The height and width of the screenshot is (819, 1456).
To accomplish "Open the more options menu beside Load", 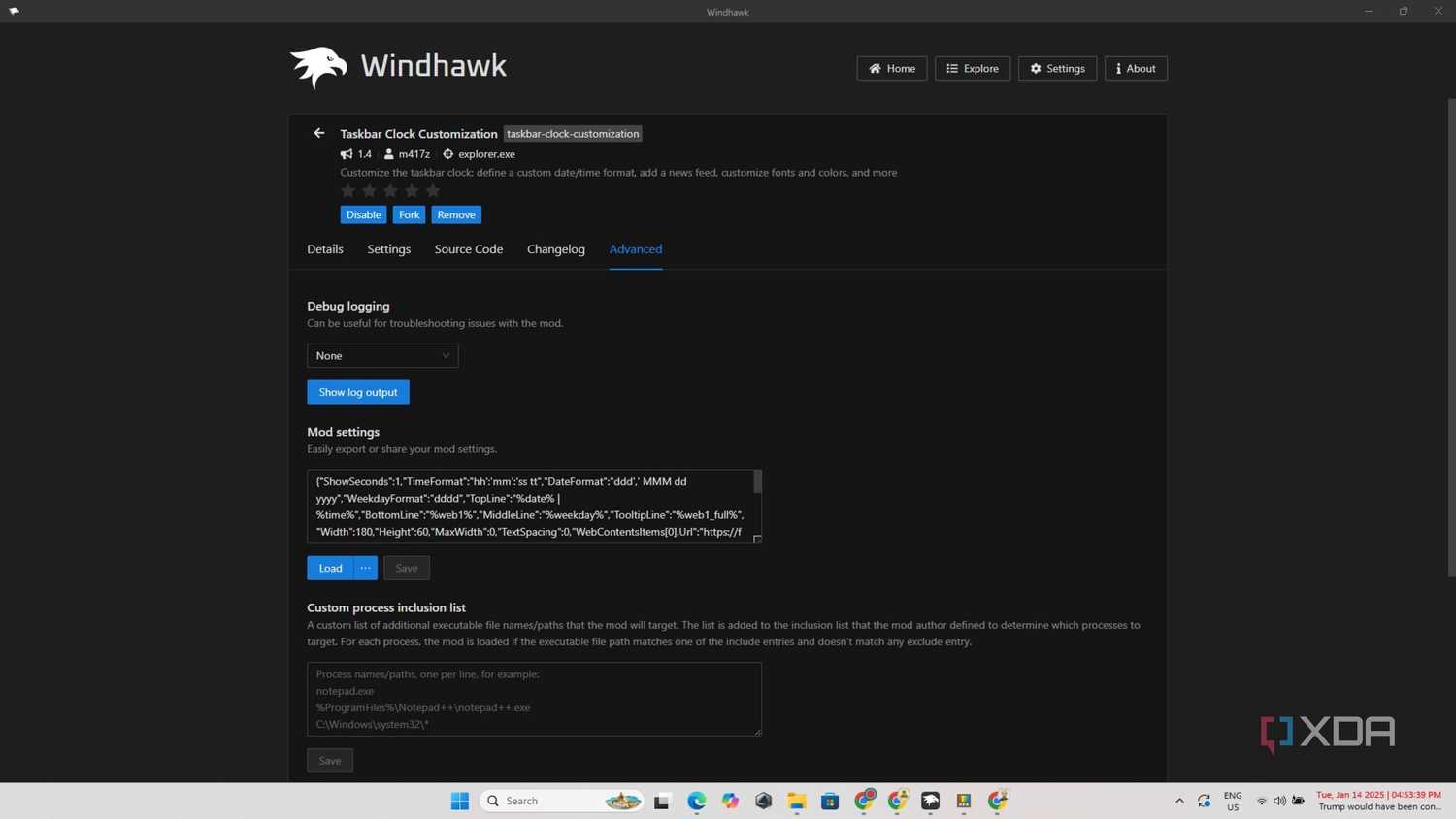I will pyautogui.click(x=365, y=568).
